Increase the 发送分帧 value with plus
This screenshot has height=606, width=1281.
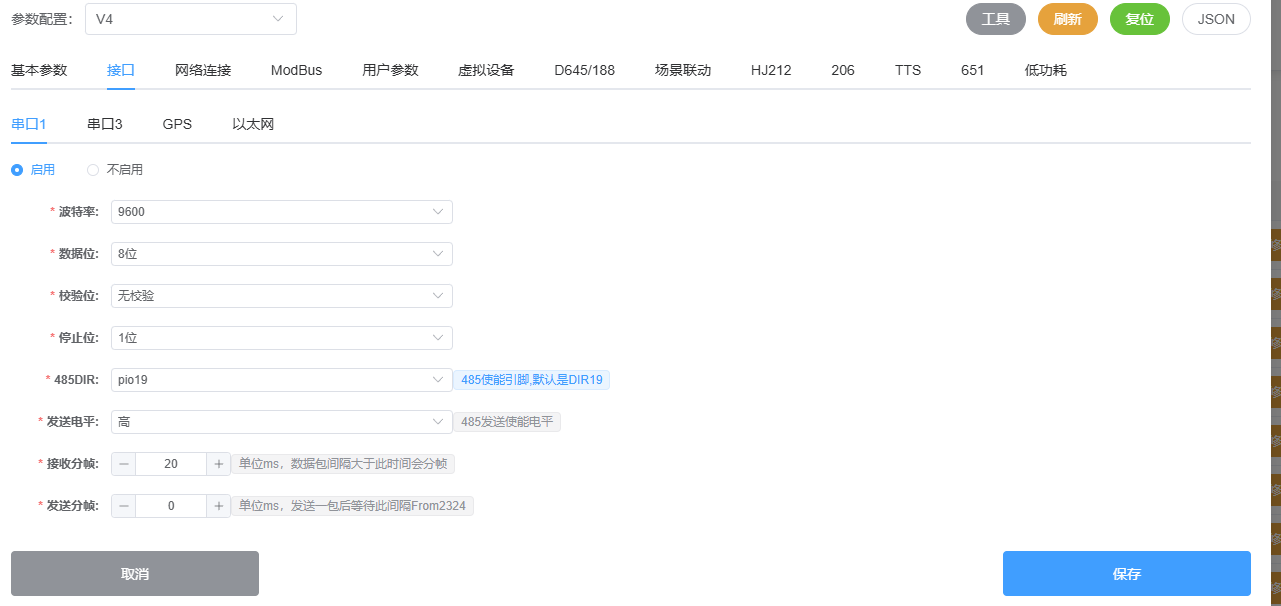click(219, 506)
